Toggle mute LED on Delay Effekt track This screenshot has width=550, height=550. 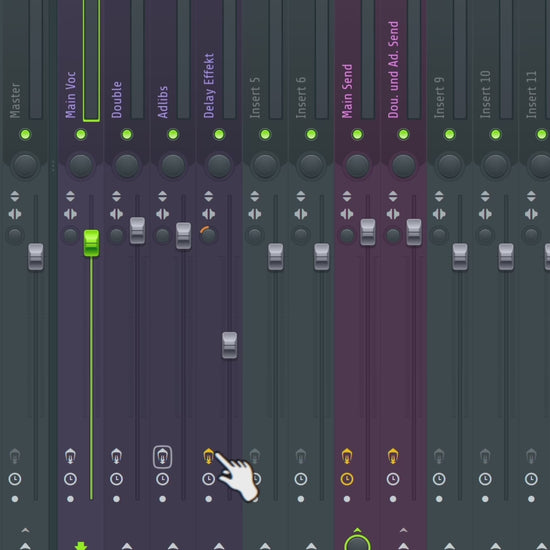(x=219, y=134)
